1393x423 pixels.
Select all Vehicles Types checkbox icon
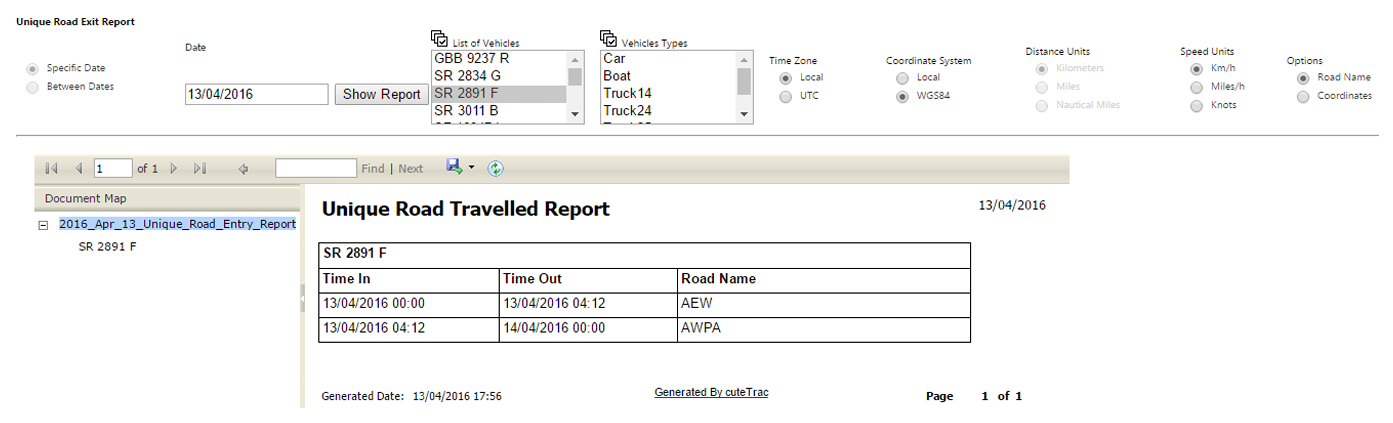pyautogui.click(x=608, y=39)
